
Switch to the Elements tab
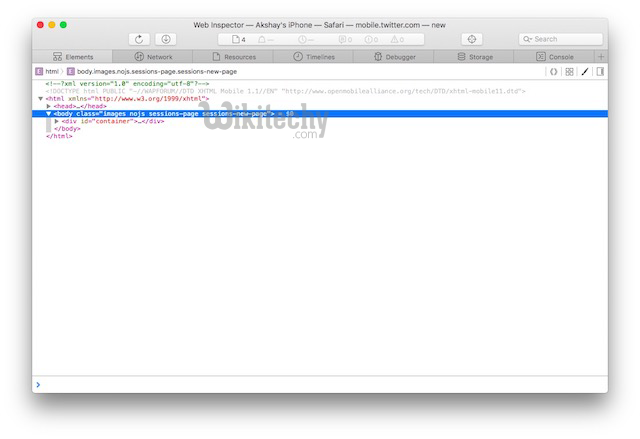(72, 57)
